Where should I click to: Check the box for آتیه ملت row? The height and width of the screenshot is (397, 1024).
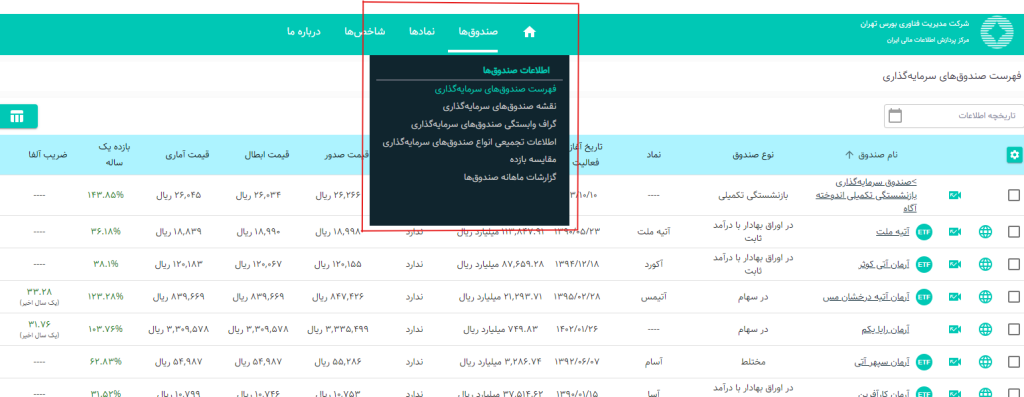pyautogui.click(x=1014, y=232)
